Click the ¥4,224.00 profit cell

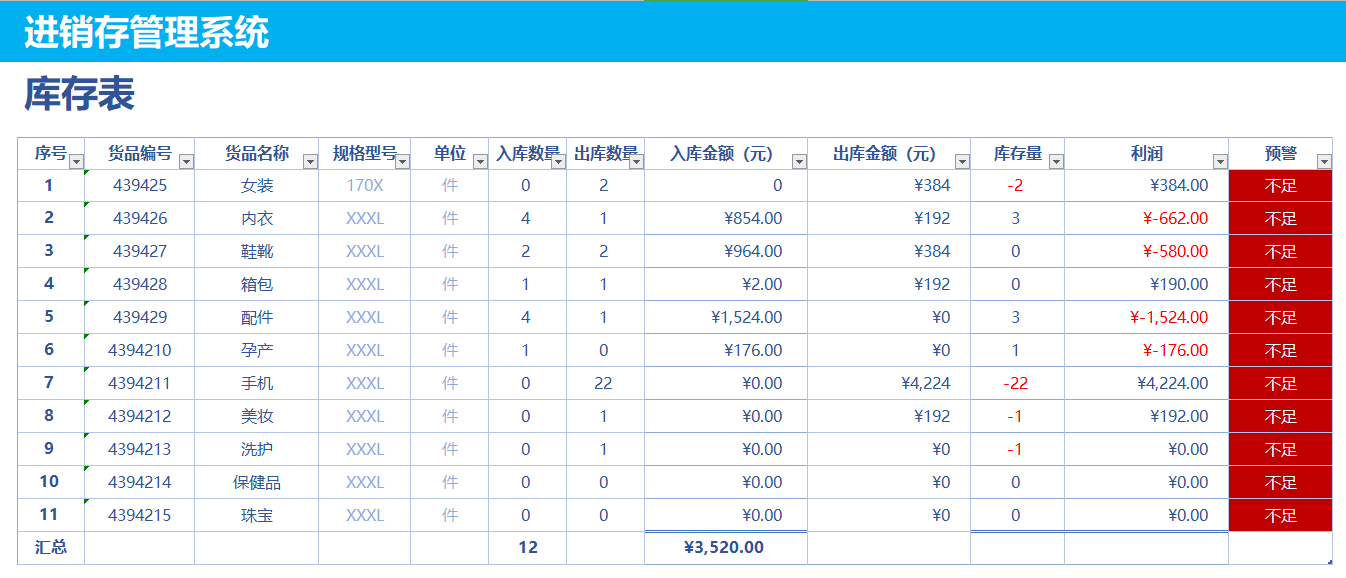point(1147,384)
